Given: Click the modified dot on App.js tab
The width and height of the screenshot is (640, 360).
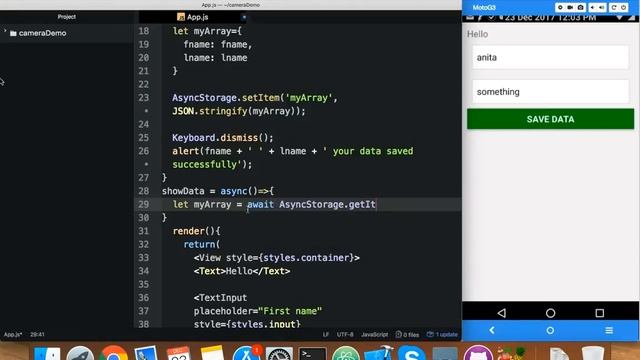Looking at the screenshot, I should click(x=244, y=17).
